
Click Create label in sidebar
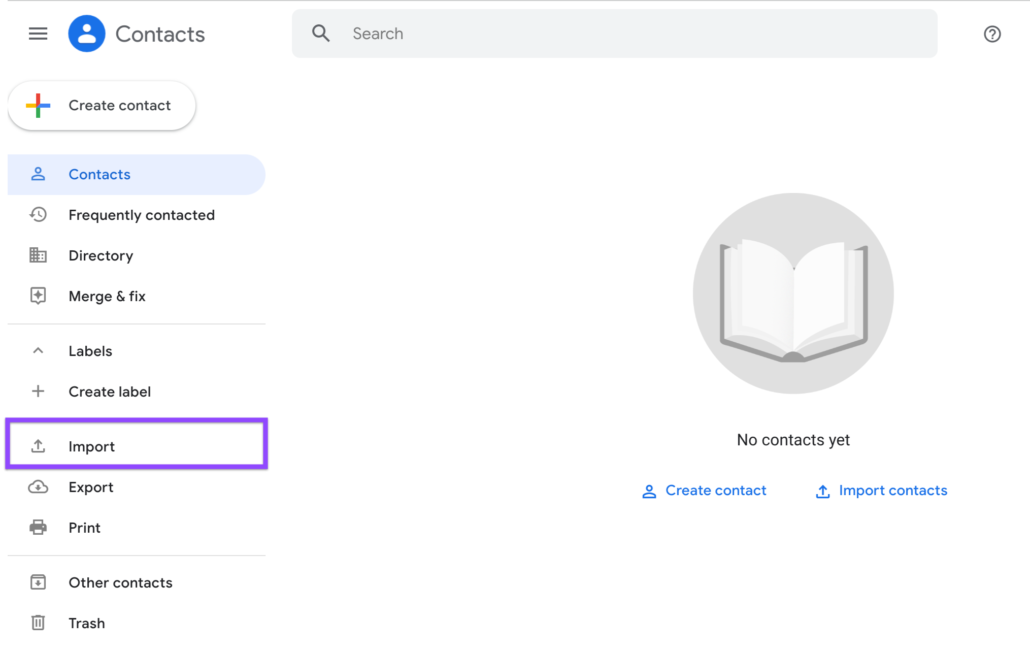[109, 392]
